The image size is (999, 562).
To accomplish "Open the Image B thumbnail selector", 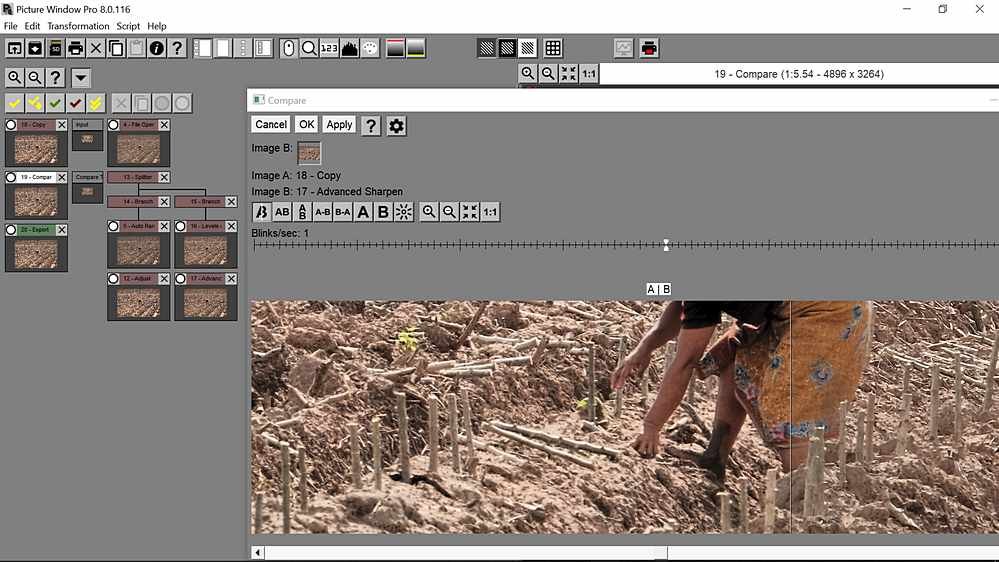I will click(309, 153).
